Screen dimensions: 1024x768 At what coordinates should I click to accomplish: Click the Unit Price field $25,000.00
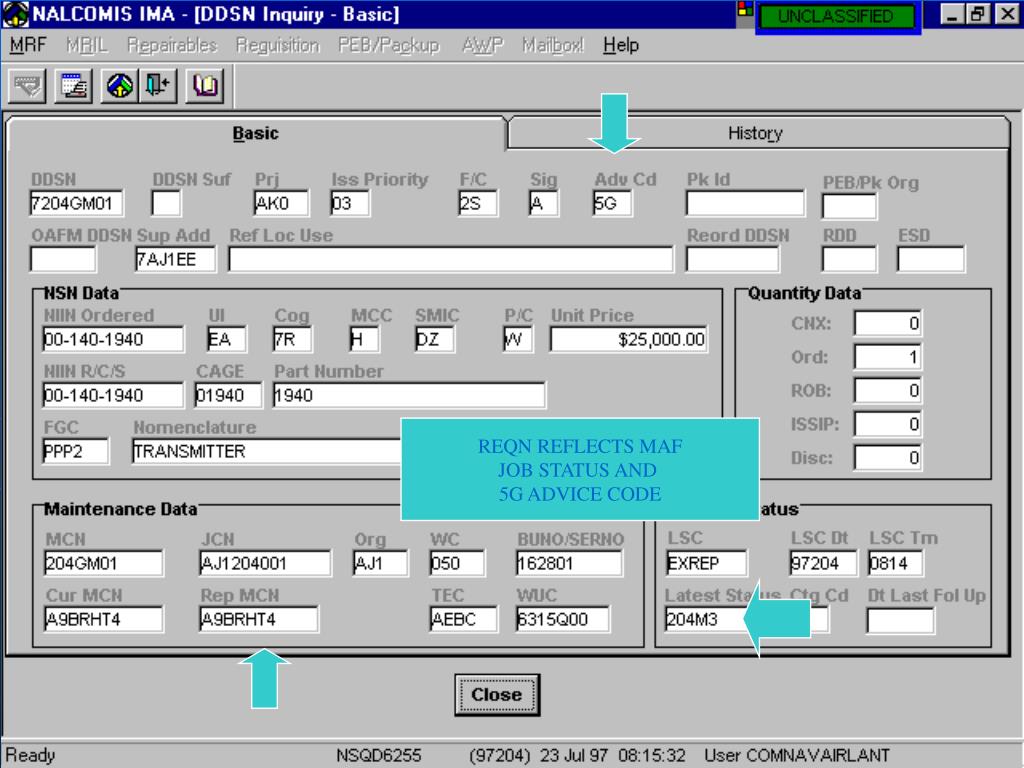pos(629,340)
